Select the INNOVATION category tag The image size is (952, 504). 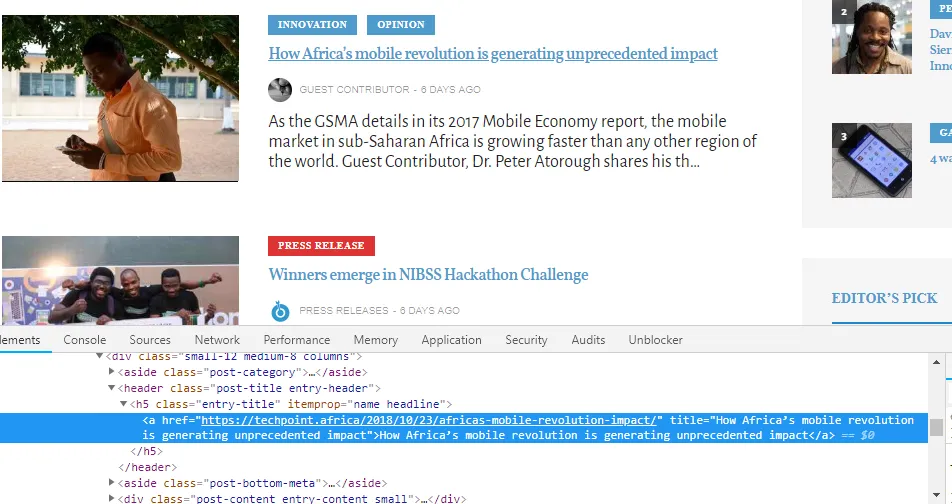tap(312, 25)
